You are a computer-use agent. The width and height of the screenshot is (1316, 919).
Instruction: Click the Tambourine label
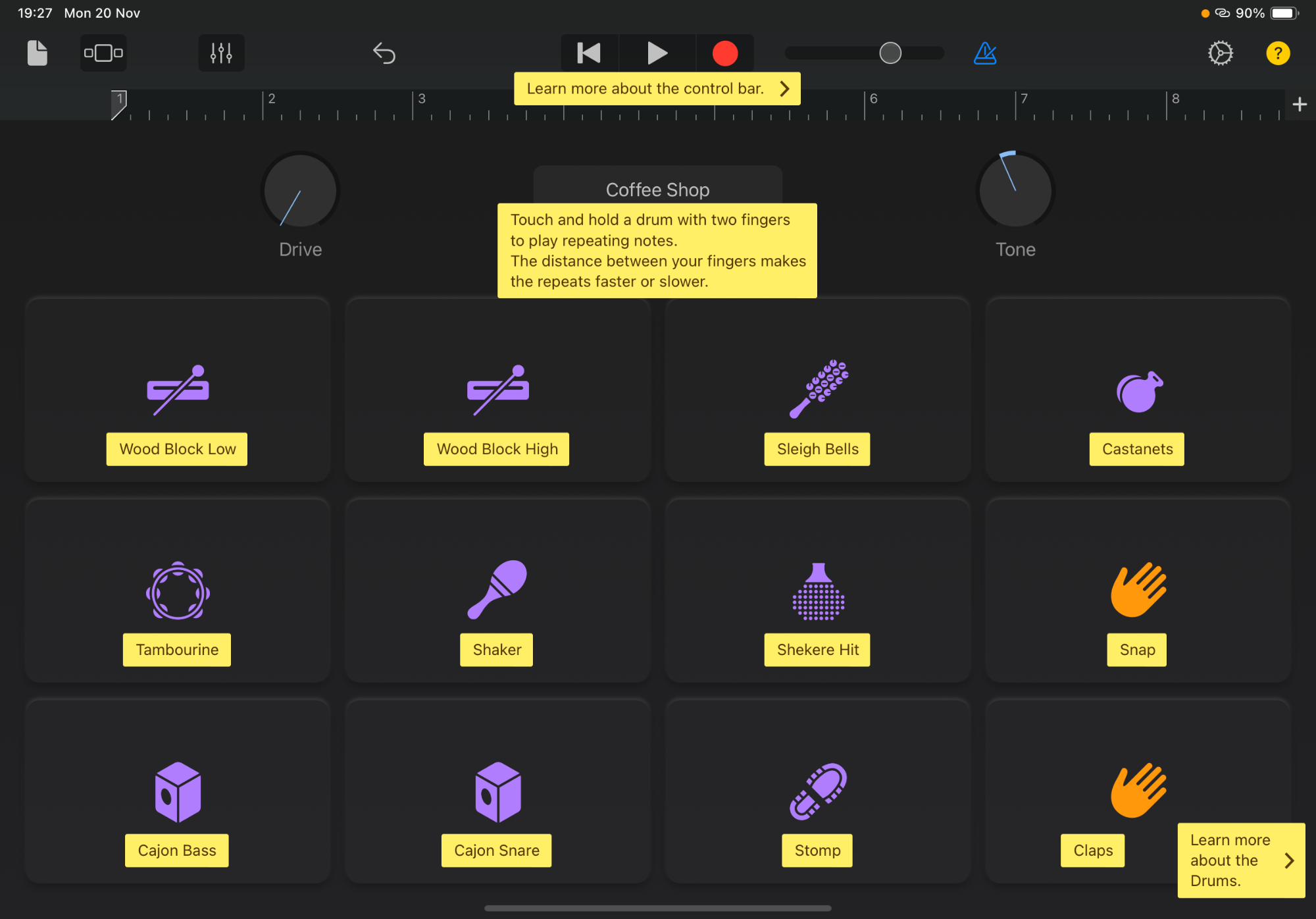[x=177, y=650]
